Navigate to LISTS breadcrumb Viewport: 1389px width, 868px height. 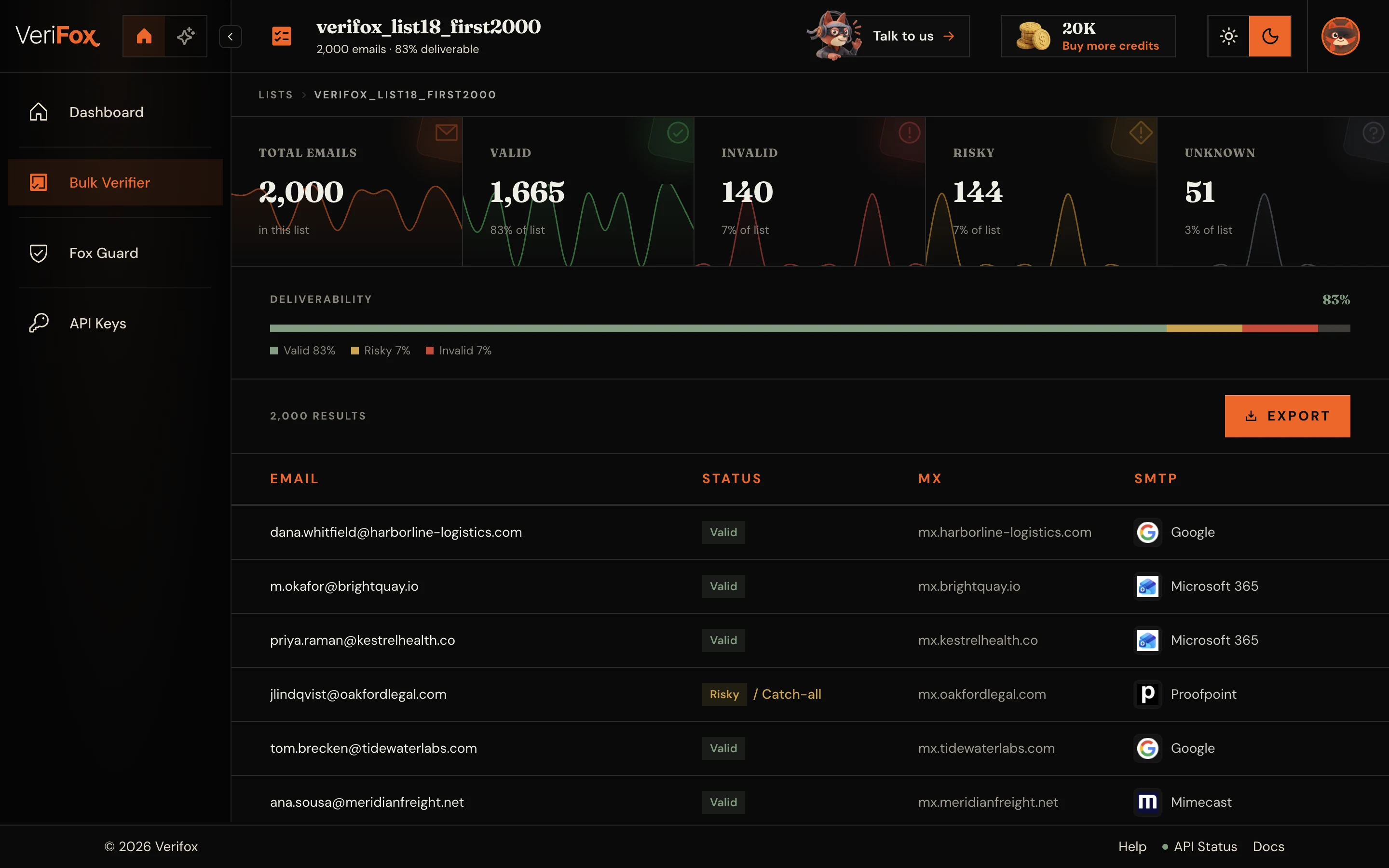275,95
